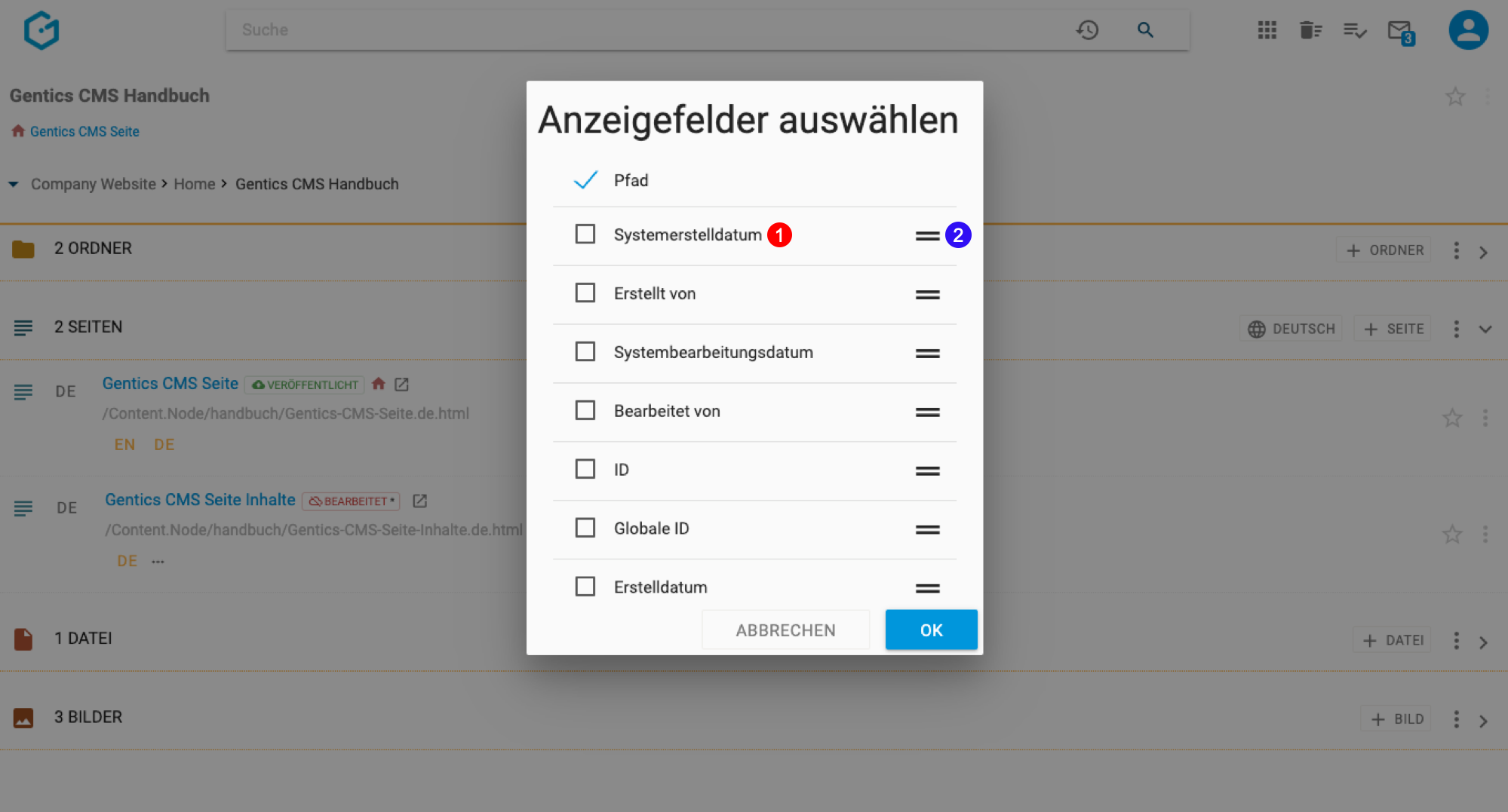Click the start page home icon on Gentics CMS Seite
Image resolution: width=1508 pixels, height=812 pixels.
[x=379, y=384]
